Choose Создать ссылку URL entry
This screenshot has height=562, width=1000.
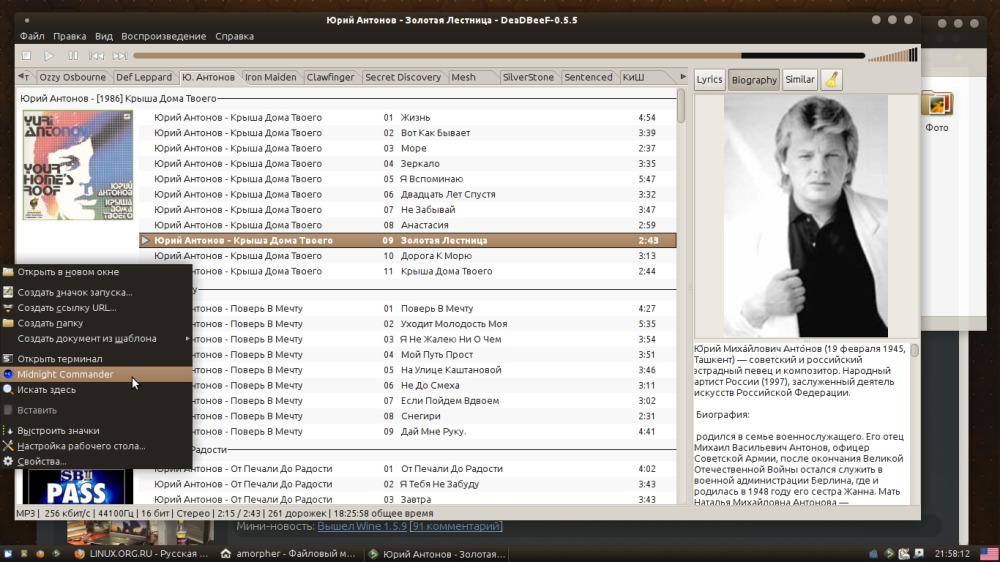(96, 307)
